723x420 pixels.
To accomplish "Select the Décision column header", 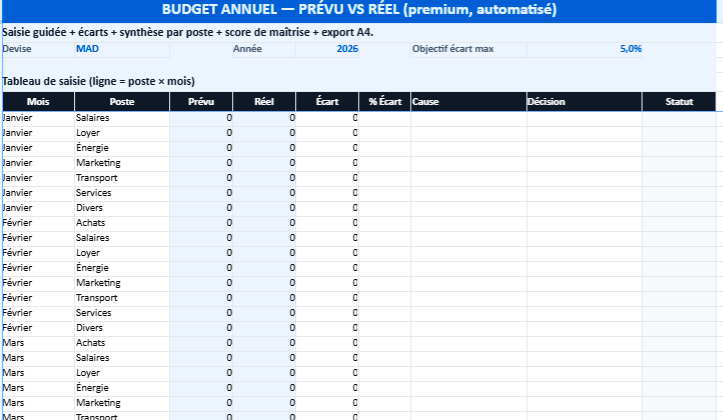I will pos(583,102).
